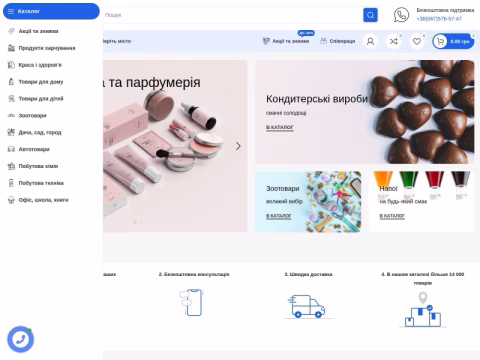Click the basket icon beside Побутова хімія
The width and height of the screenshot is (480, 360).
pyautogui.click(x=11, y=166)
